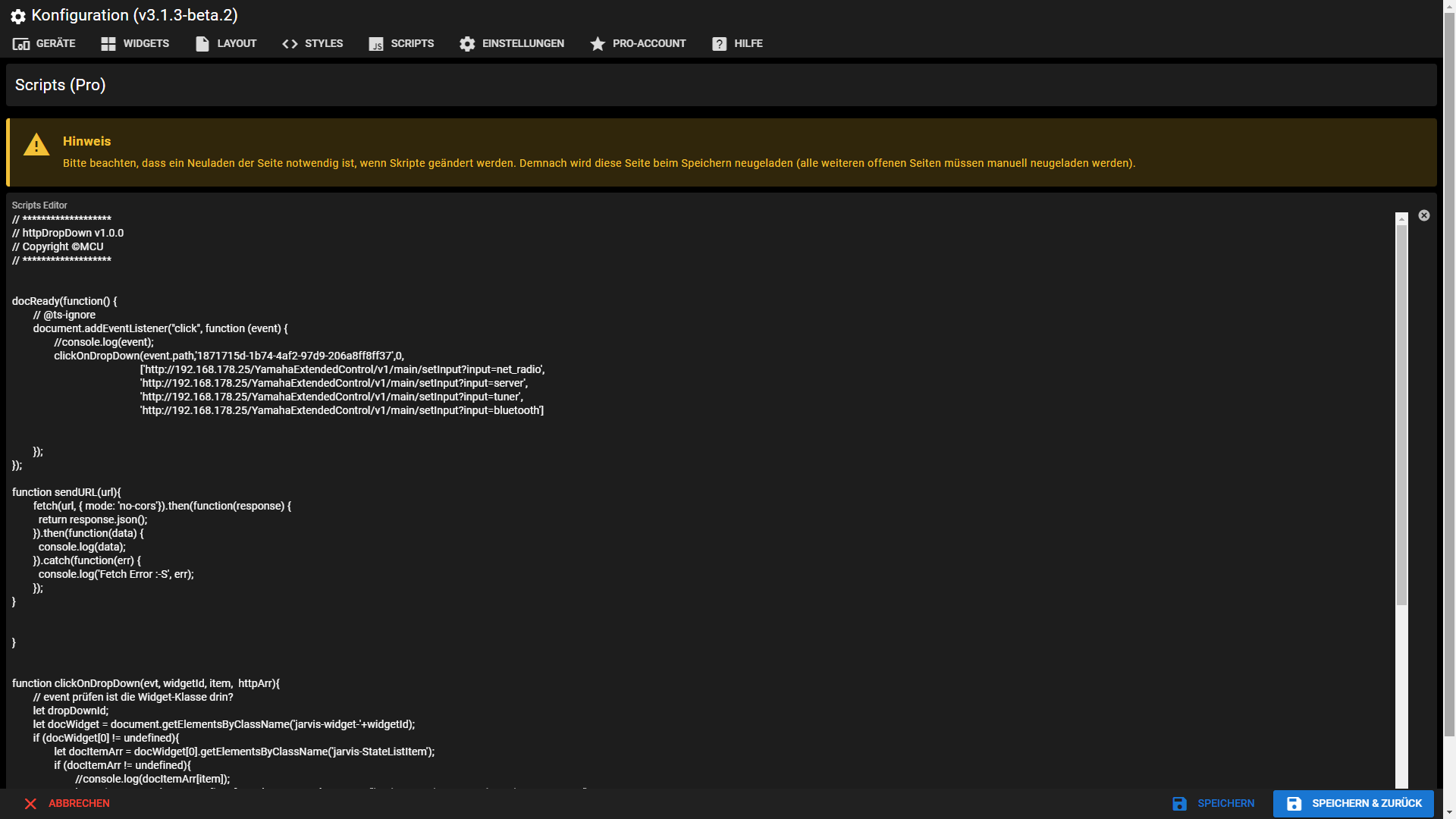The height and width of the screenshot is (819, 1456).
Task: Click the '}).catch(function(err) {' line
Action: 87,560
